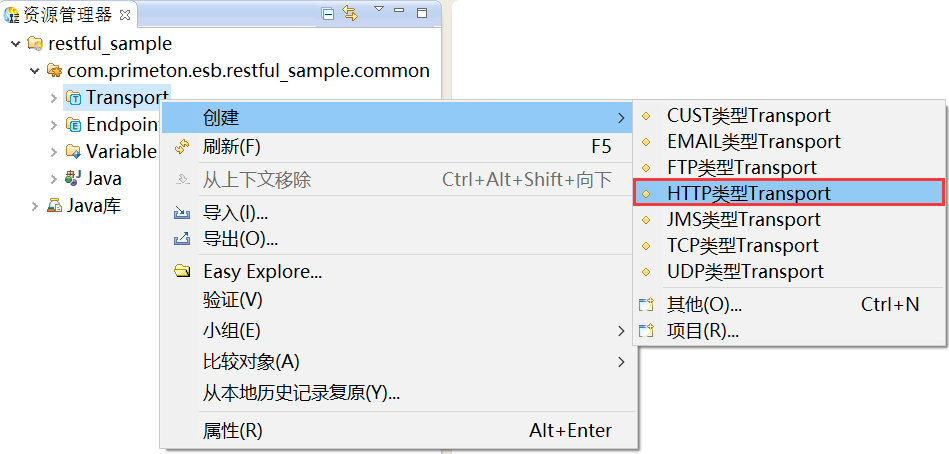
Task: Open the view menu triangle dropdown
Action: click(378, 10)
